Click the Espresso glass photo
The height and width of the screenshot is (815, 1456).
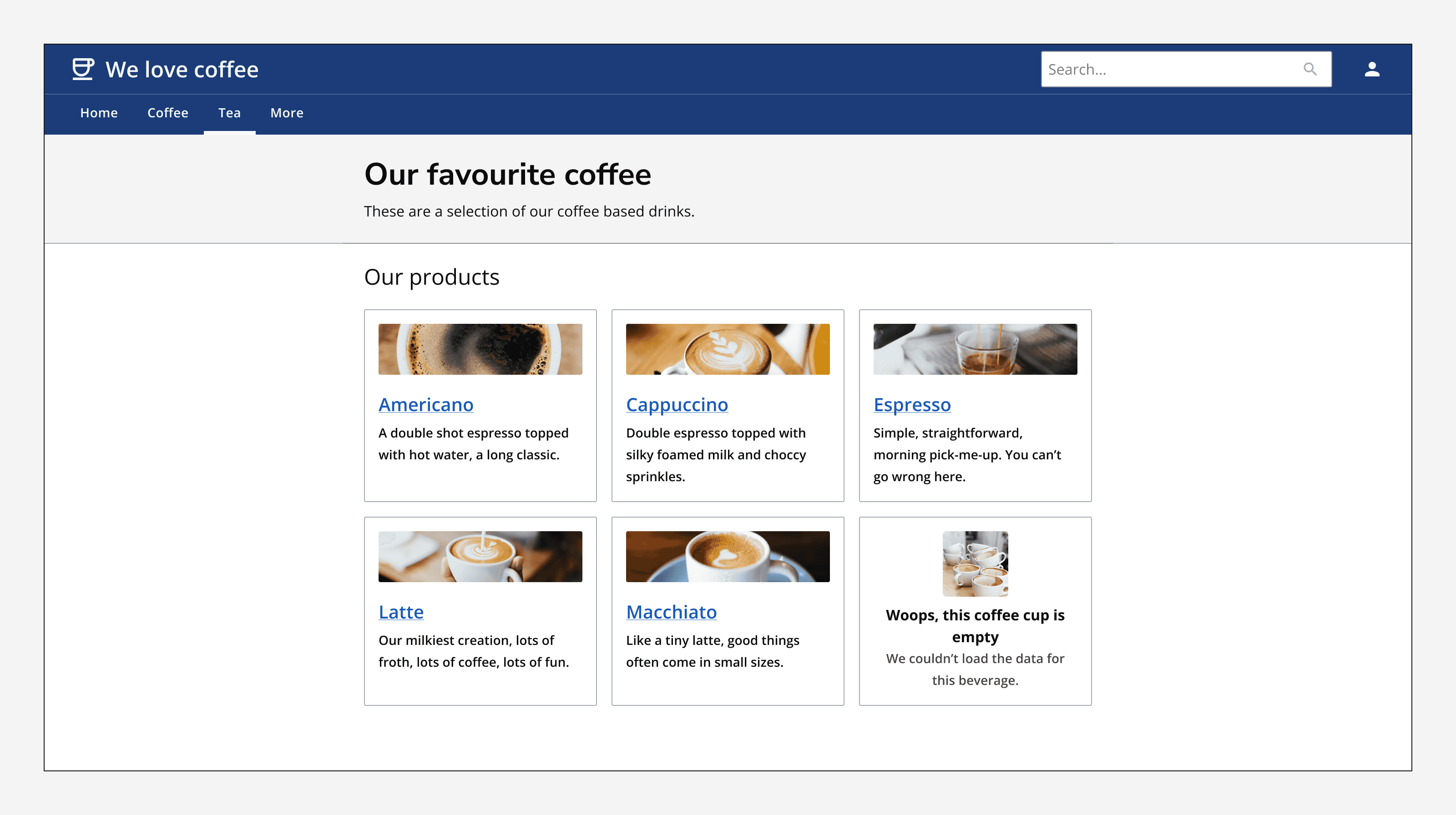tap(975, 348)
